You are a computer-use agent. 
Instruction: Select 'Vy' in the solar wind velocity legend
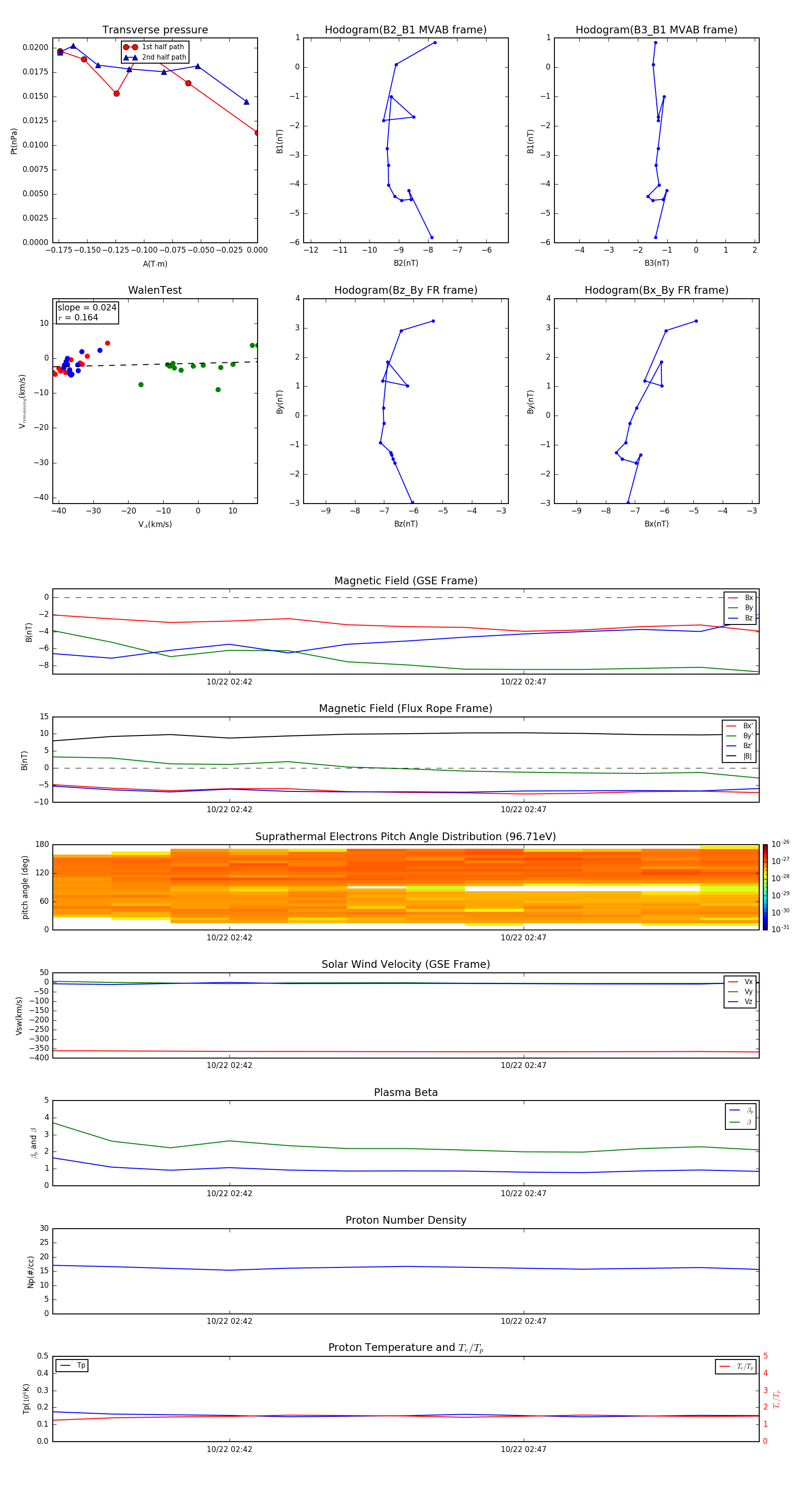741,991
